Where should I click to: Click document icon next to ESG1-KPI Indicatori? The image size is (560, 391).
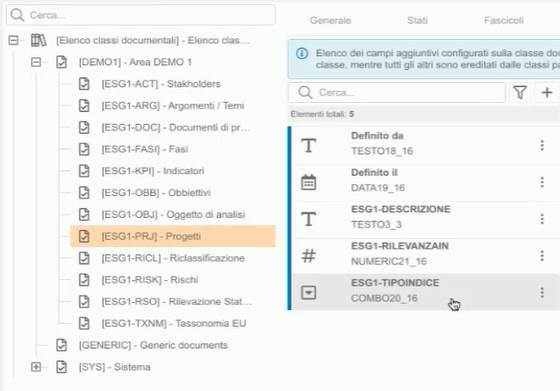click(84, 171)
